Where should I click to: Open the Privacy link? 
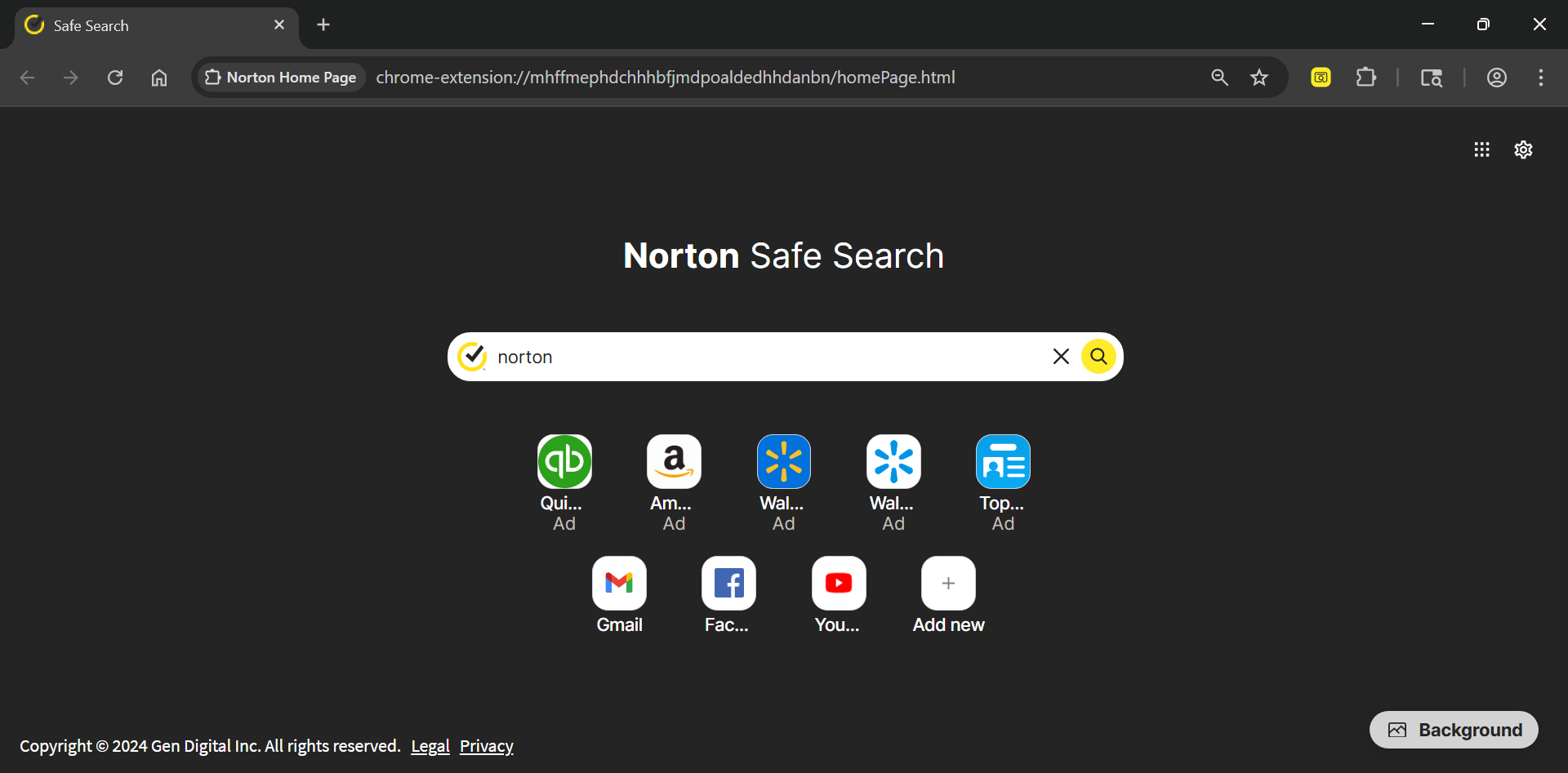(486, 746)
